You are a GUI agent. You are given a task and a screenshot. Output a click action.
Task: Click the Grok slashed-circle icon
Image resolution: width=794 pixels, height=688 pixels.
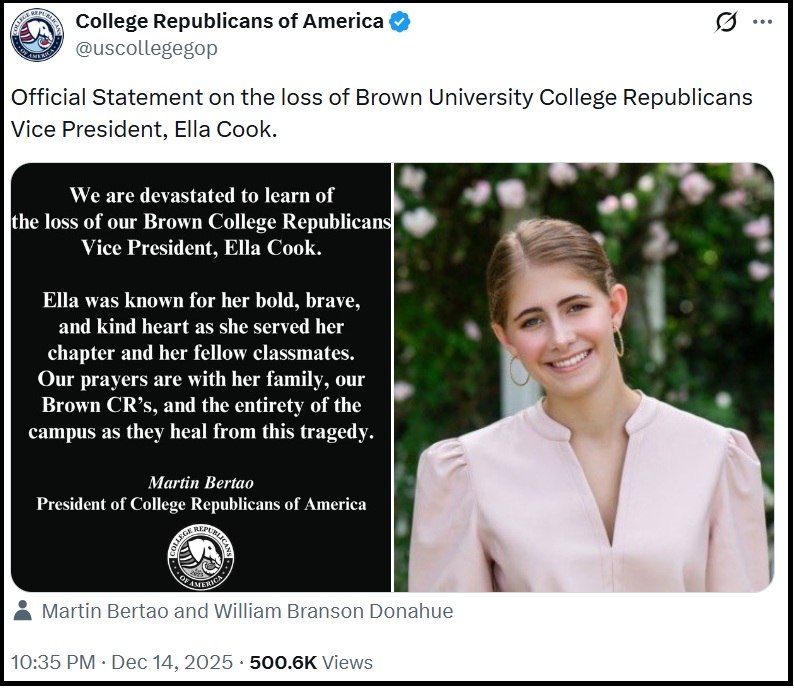tap(727, 22)
